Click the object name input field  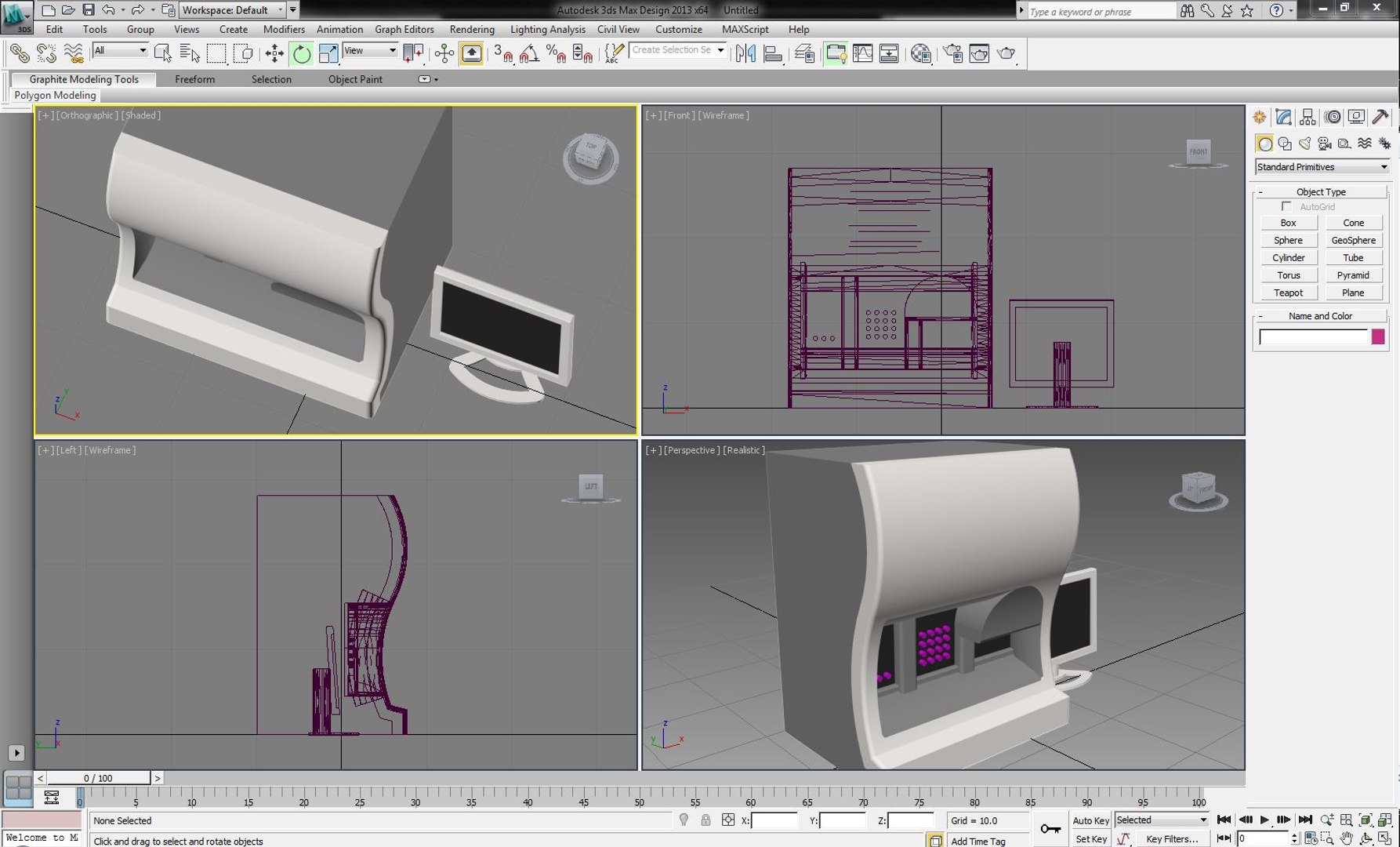coord(1313,337)
